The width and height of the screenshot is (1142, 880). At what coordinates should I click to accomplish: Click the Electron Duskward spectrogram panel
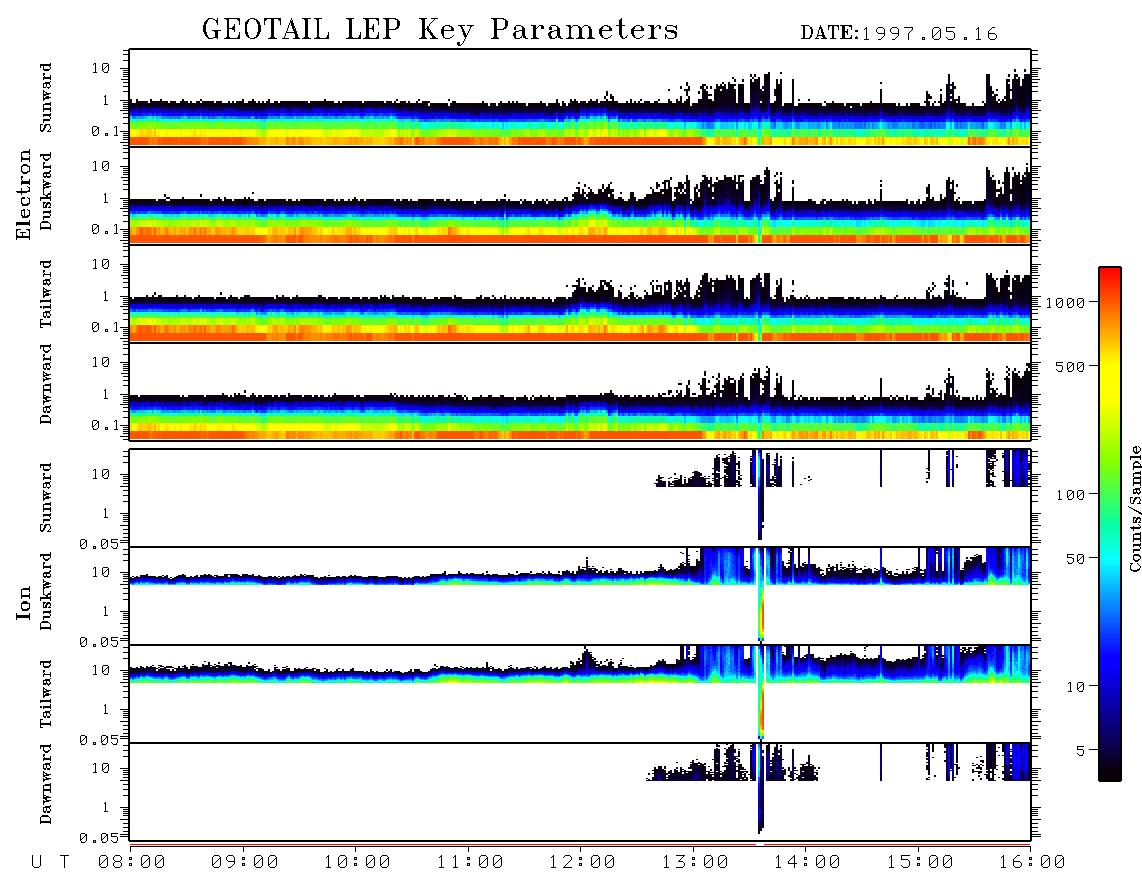point(580,195)
